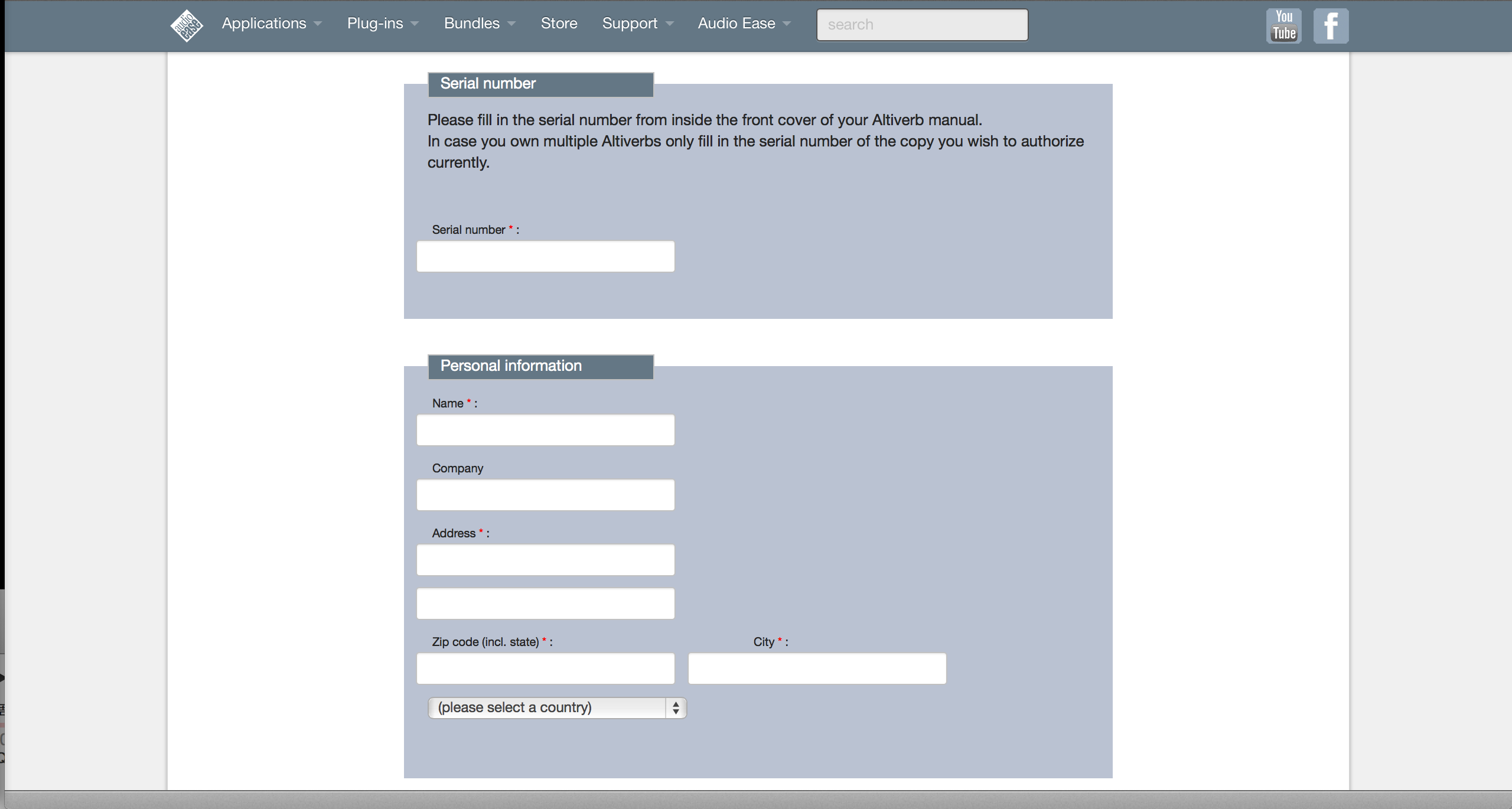1512x809 pixels.
Task: Click the second Address line field
Action: click(x=545, y=604)
